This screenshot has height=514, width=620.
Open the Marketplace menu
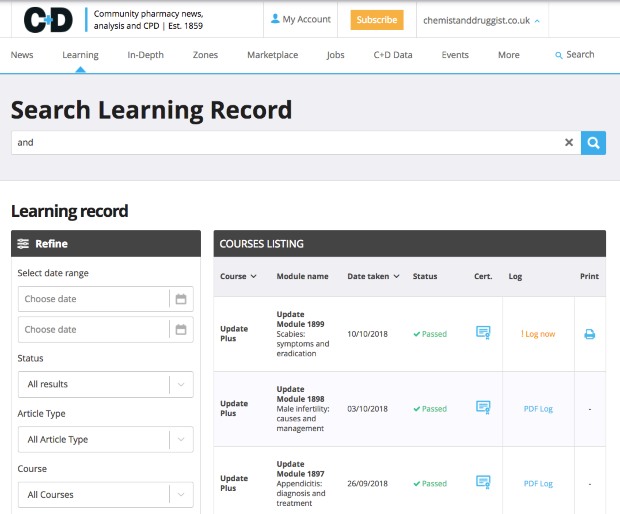click(272, 55)
